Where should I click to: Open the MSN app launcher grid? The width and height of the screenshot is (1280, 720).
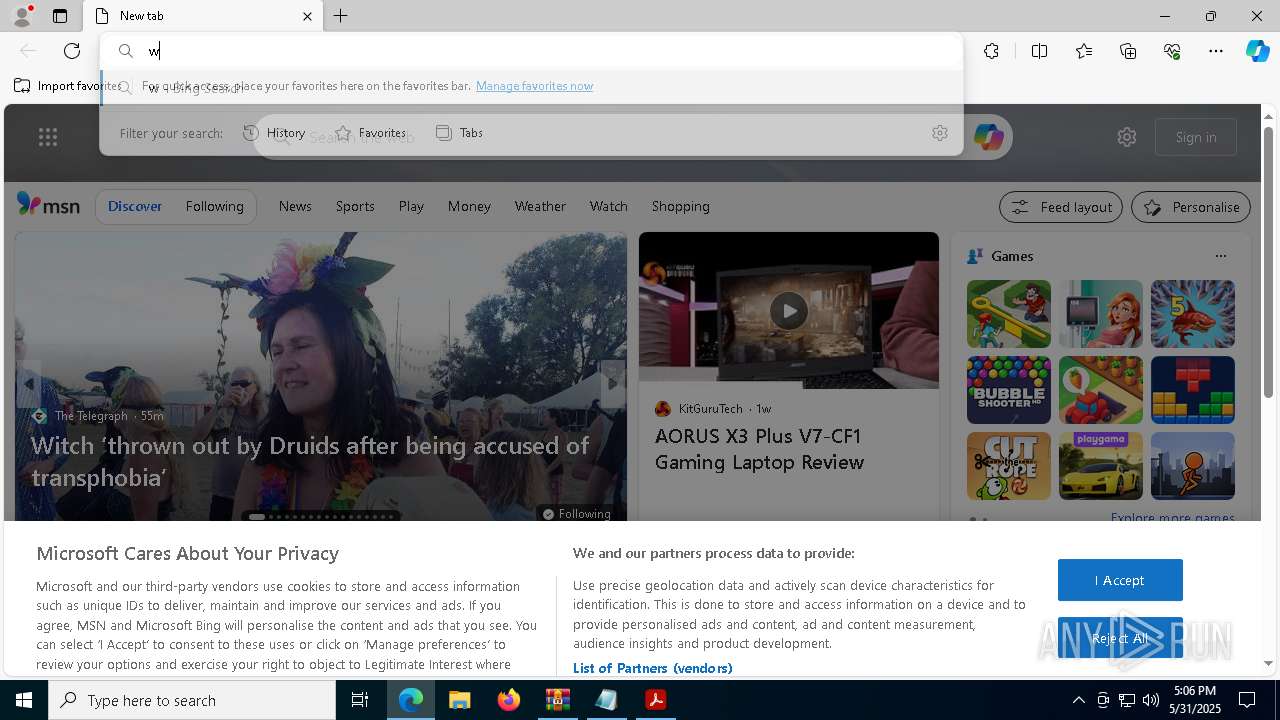(48, 137)
